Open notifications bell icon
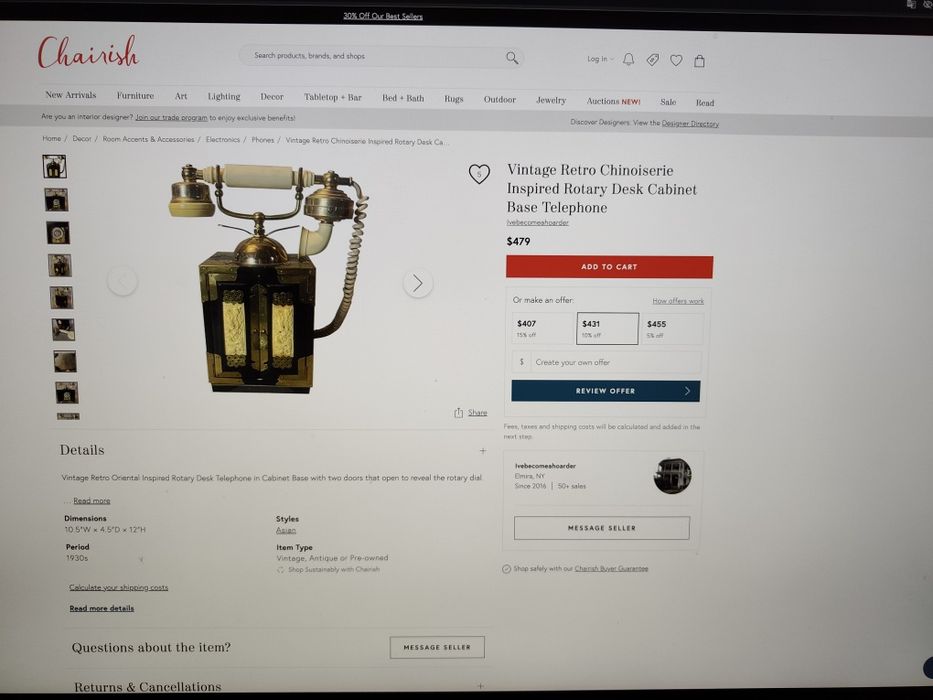Image resolution: width=933 pixels, height=700 pixels. click(x=628, y=60)
